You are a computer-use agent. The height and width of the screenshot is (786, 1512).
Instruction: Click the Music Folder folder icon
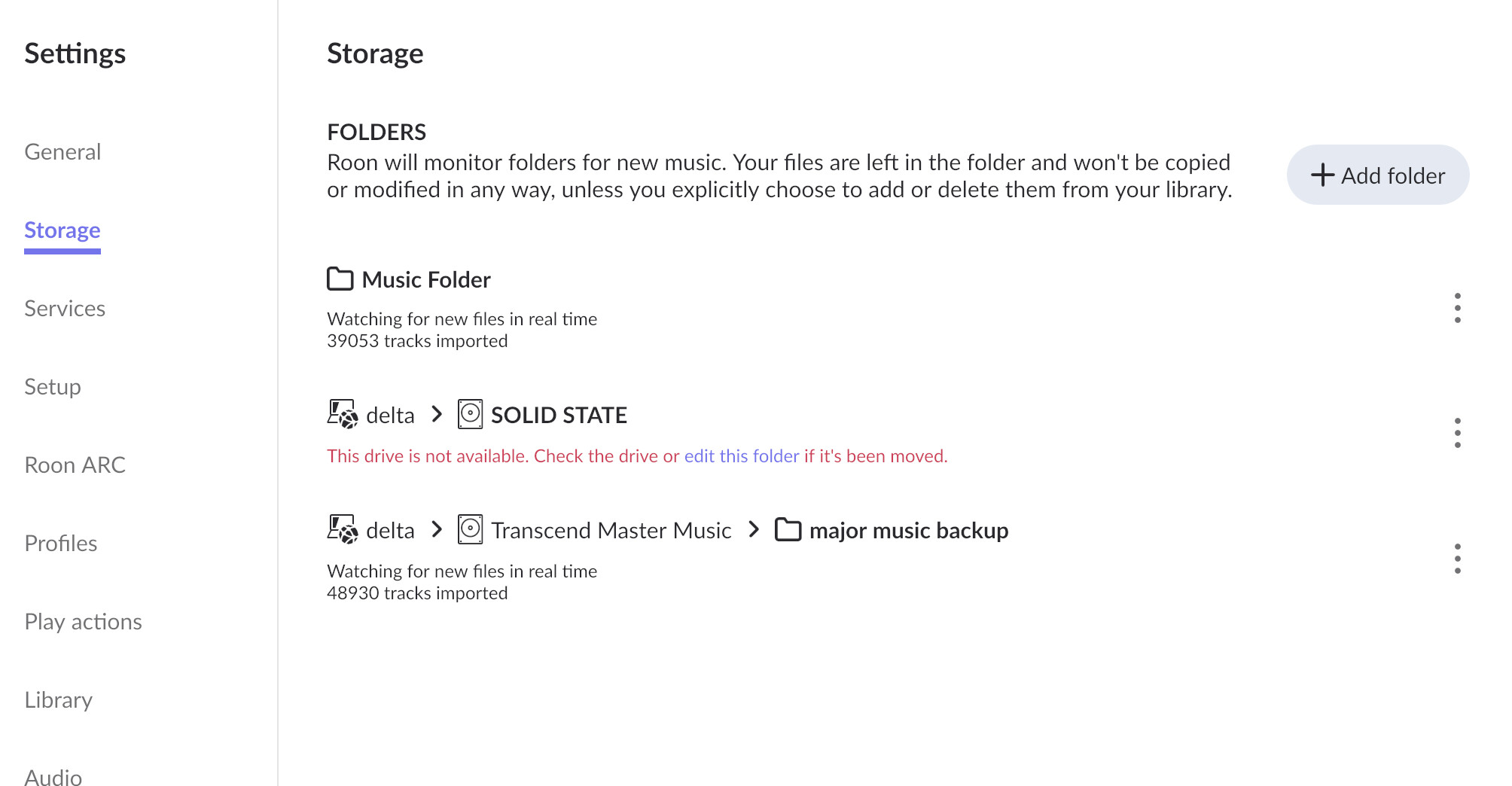(340, 279)
